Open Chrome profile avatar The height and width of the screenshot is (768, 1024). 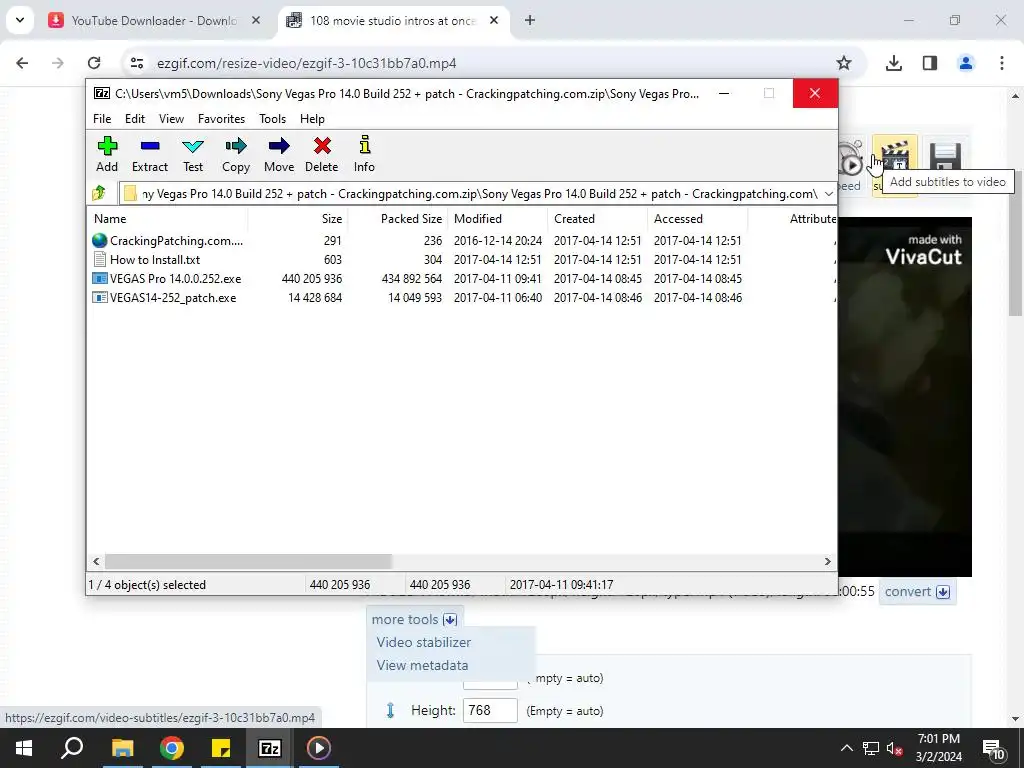(966, 63)
